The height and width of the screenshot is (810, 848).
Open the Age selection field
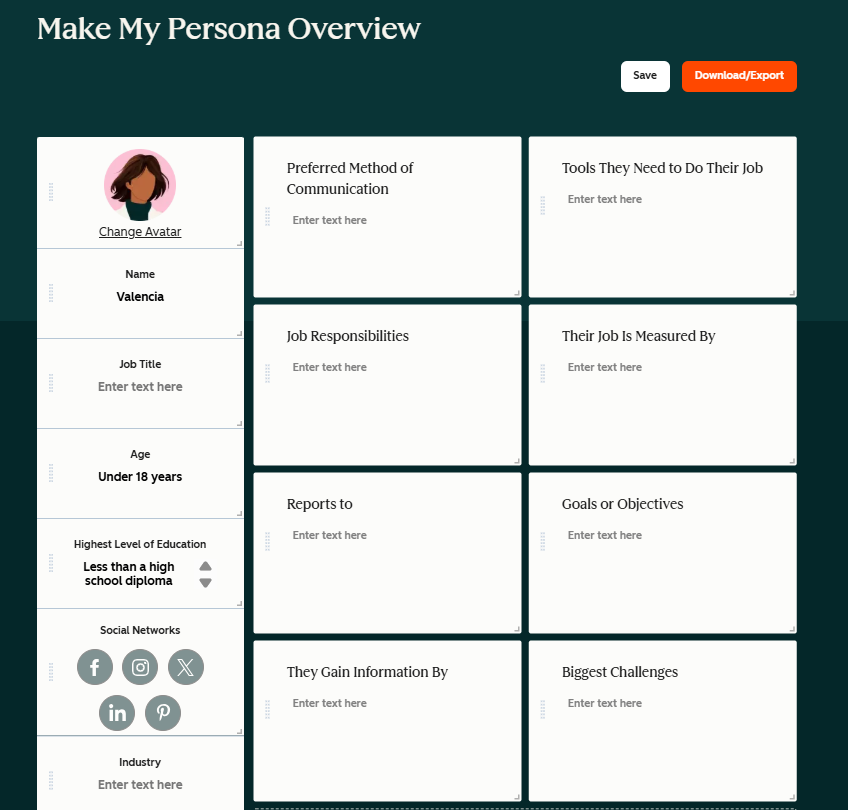(x=140, y=477)
